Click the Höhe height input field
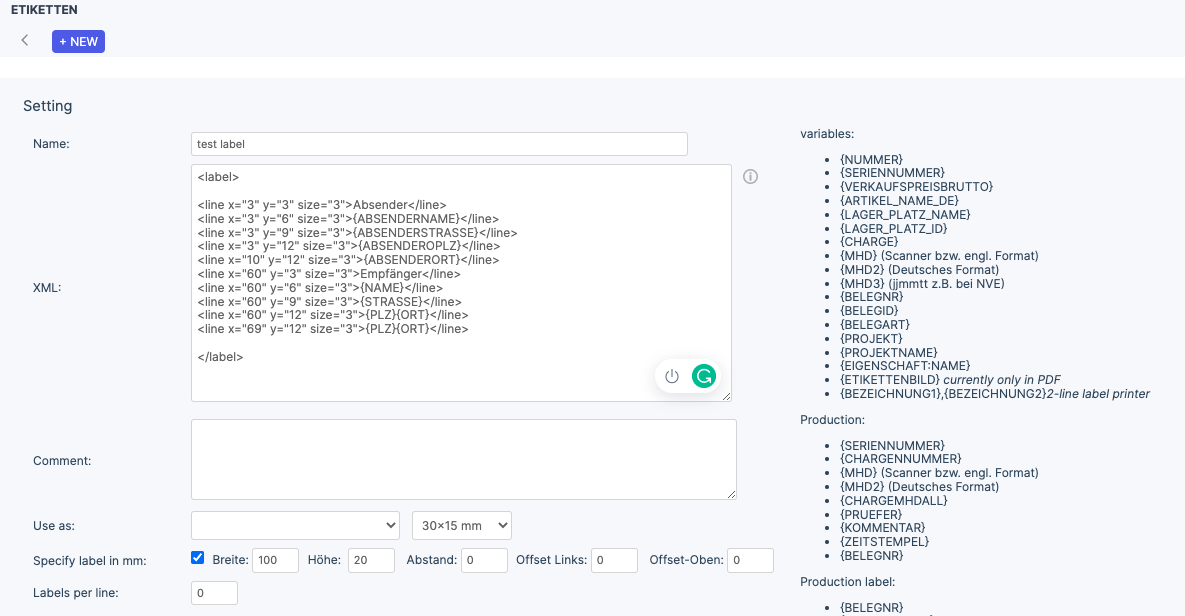 tap(371, 560)
